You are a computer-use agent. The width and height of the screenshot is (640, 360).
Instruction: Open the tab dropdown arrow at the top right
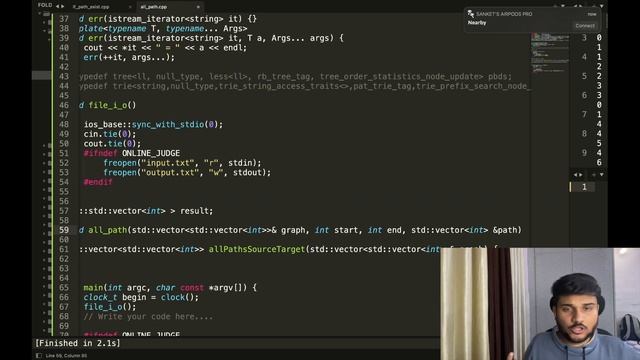[602, 6]
